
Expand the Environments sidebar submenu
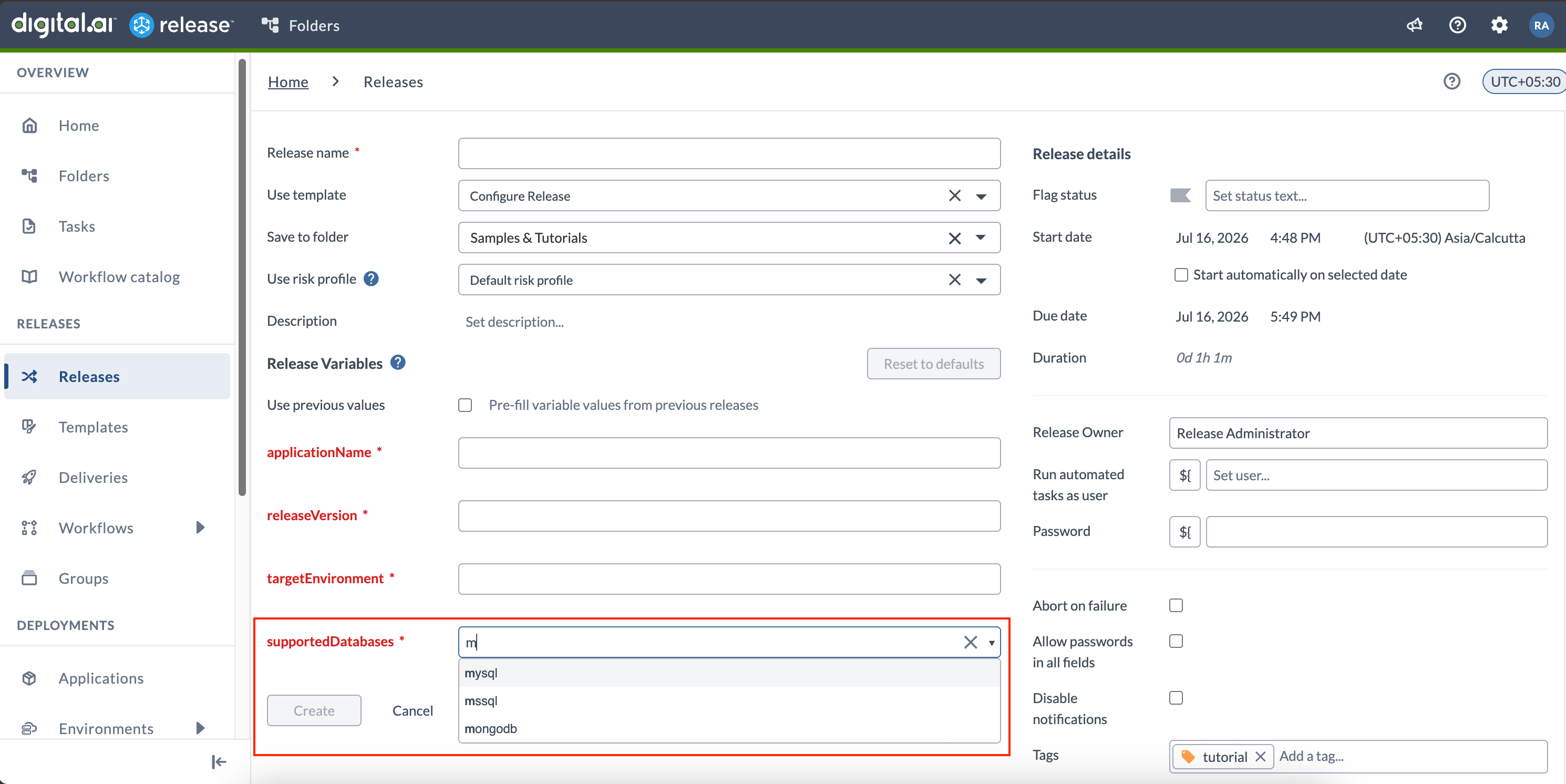coord(200,727)
